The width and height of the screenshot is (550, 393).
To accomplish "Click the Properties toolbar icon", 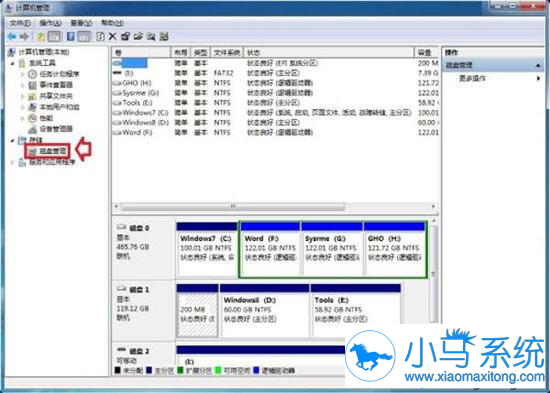I will click(x=125, y=36).
